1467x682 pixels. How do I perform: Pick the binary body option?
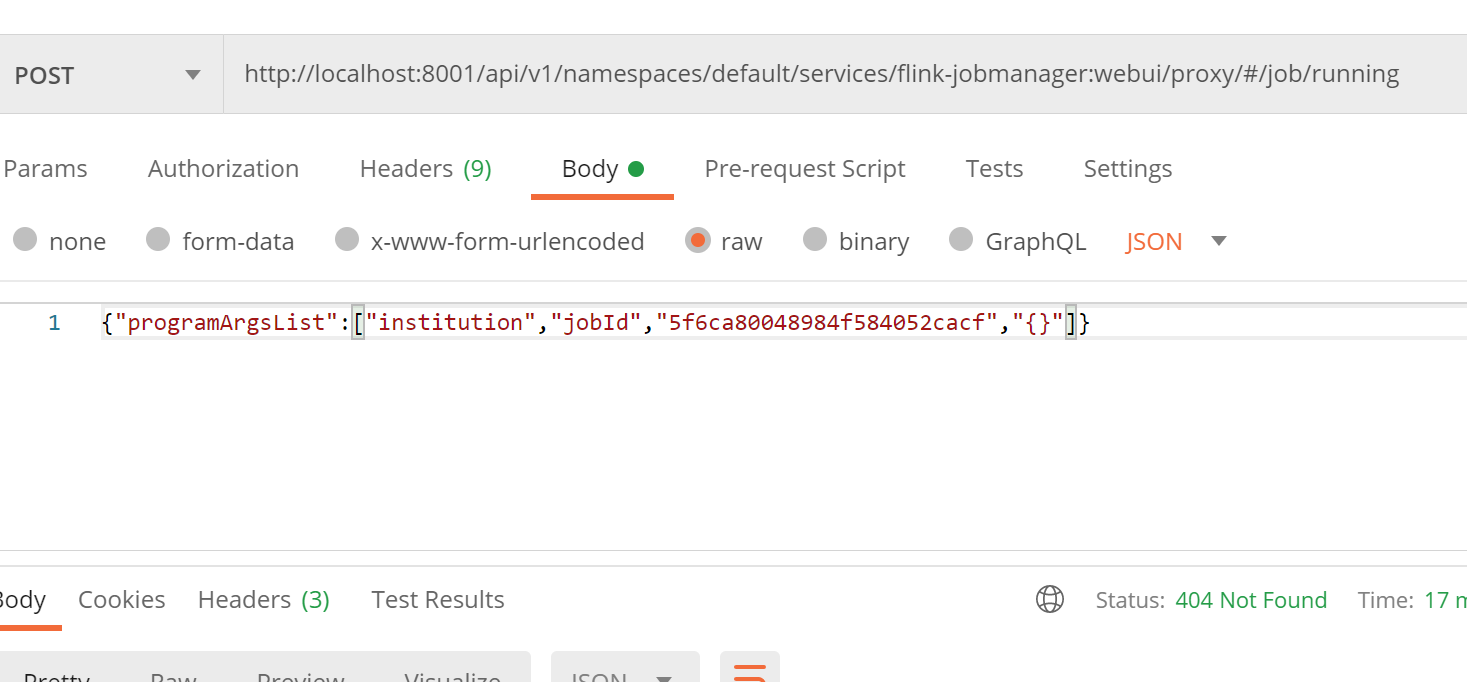click(815, 240)
